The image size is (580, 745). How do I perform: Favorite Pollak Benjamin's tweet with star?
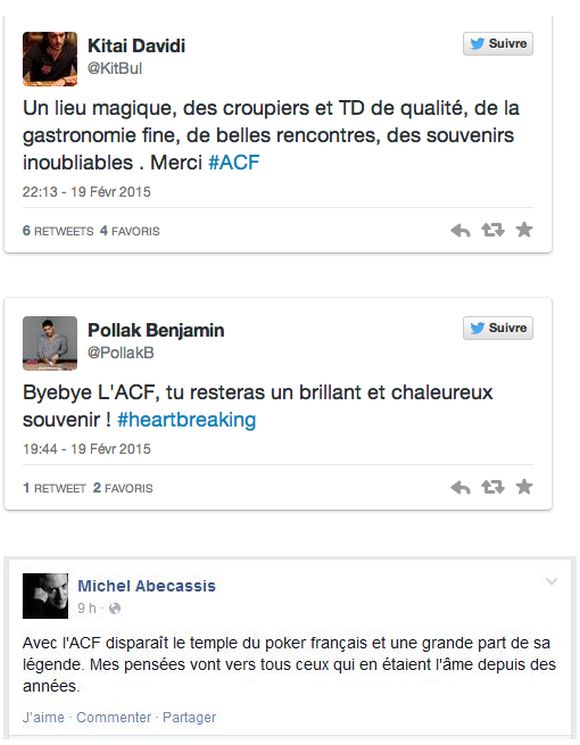[524, 487]
